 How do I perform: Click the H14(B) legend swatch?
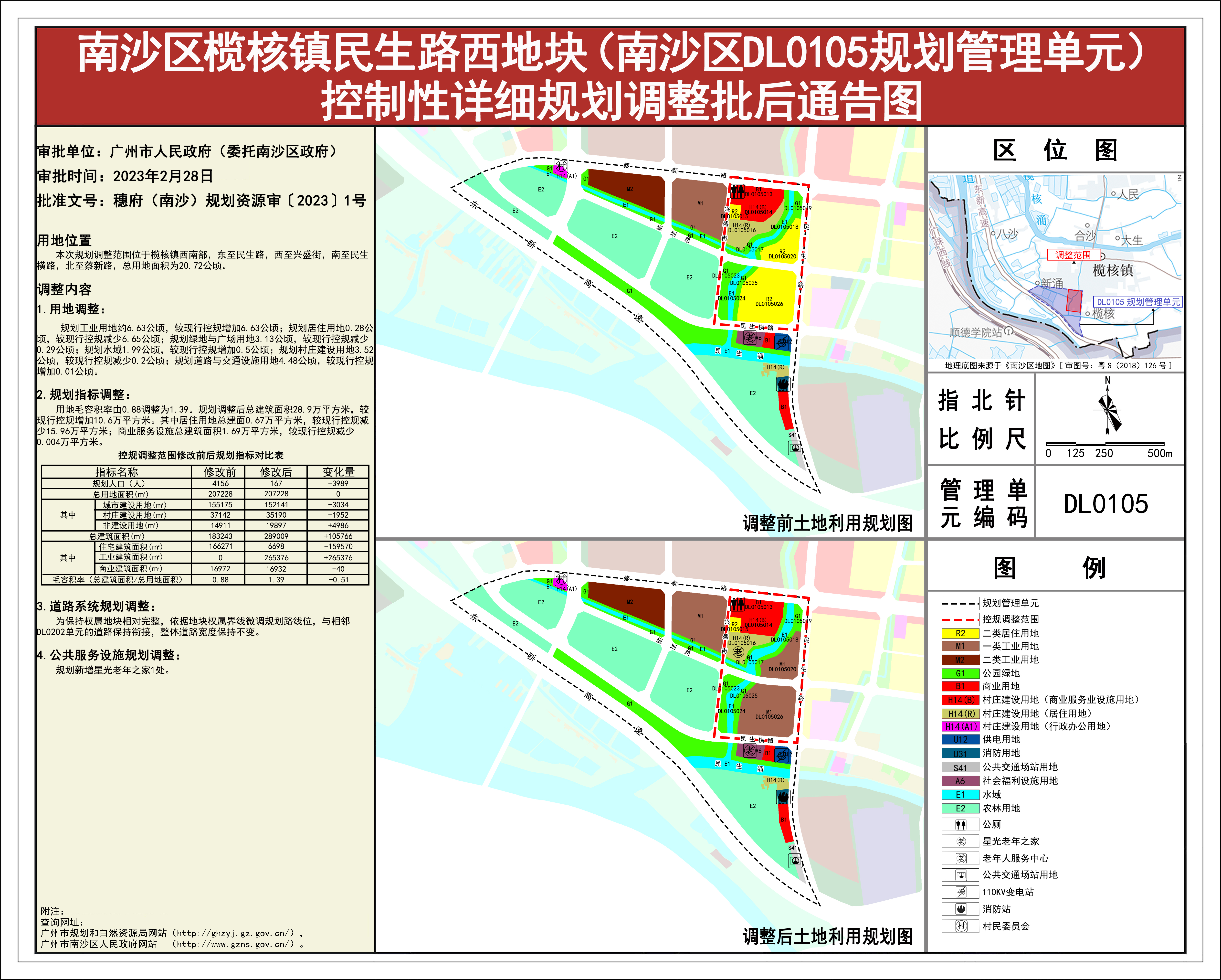(960, 700)
